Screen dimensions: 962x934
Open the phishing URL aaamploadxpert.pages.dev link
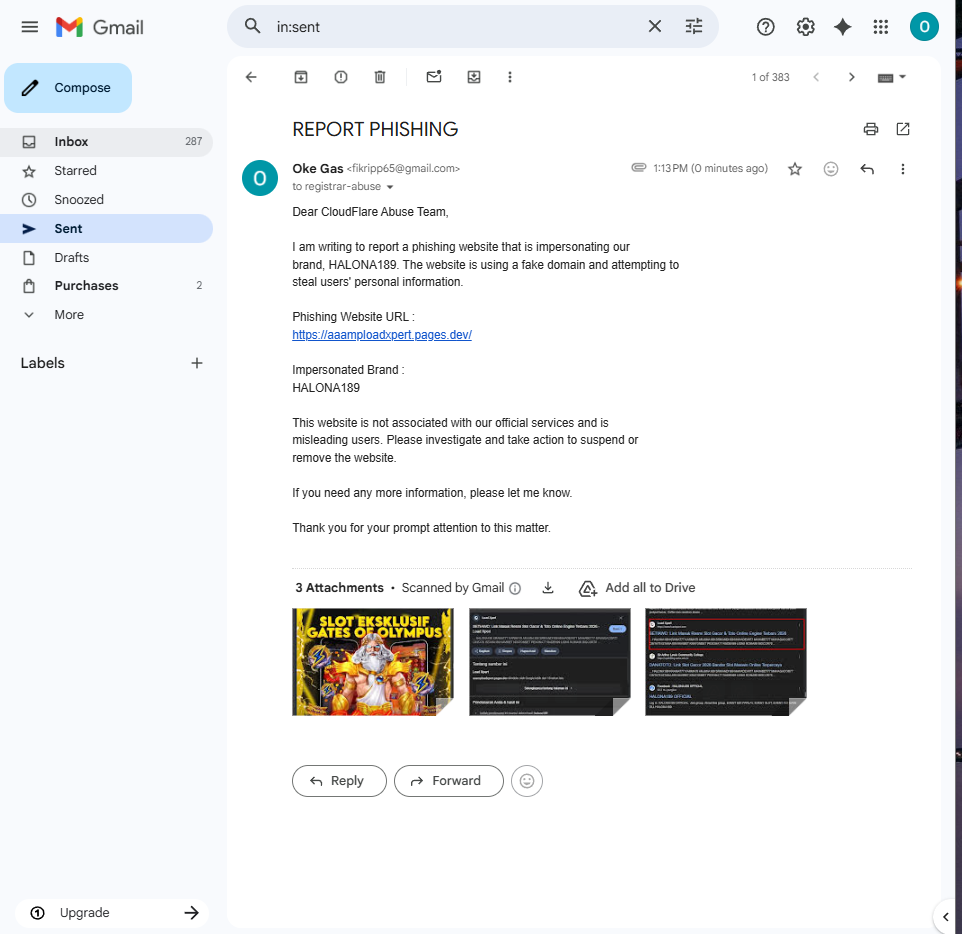click(x=382, y=335)
